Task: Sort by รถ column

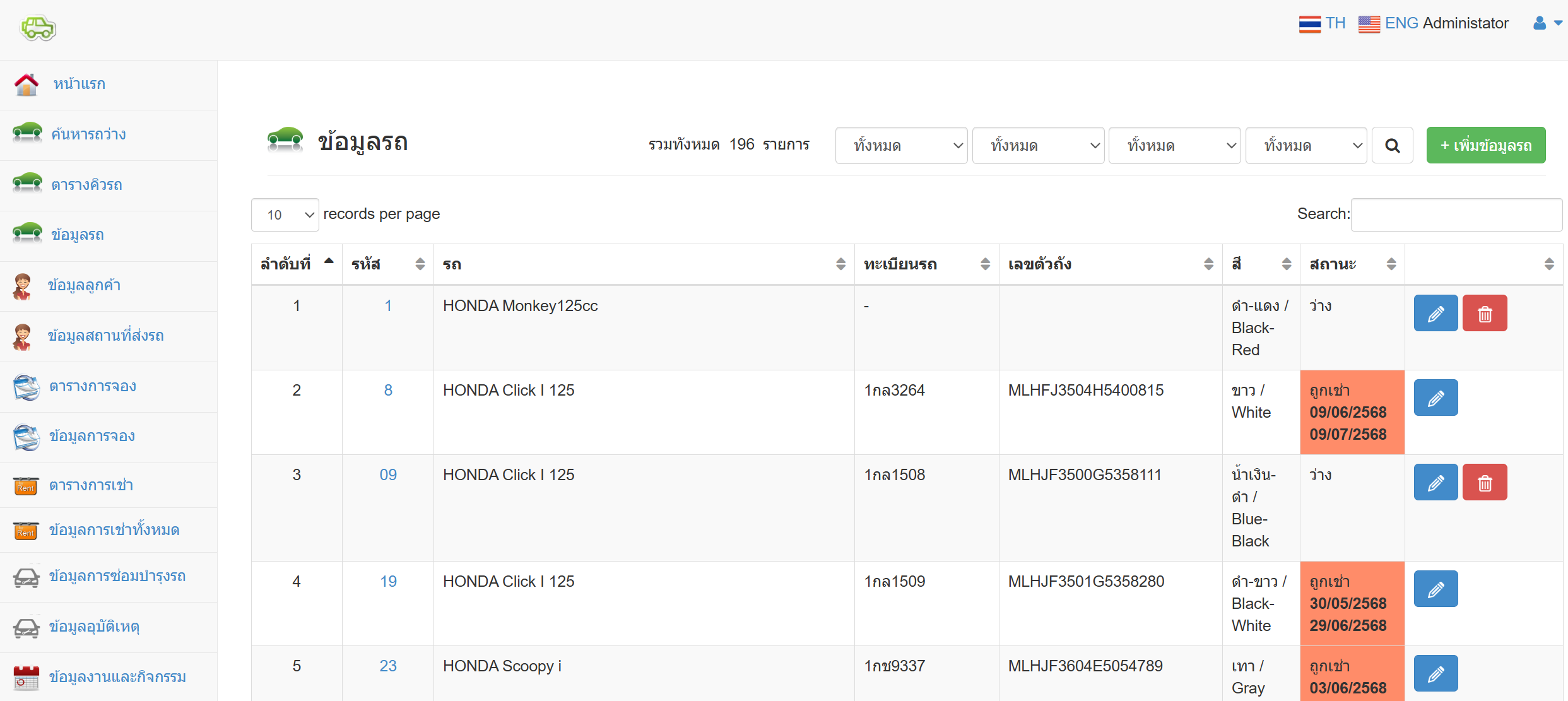Action: 644,264
